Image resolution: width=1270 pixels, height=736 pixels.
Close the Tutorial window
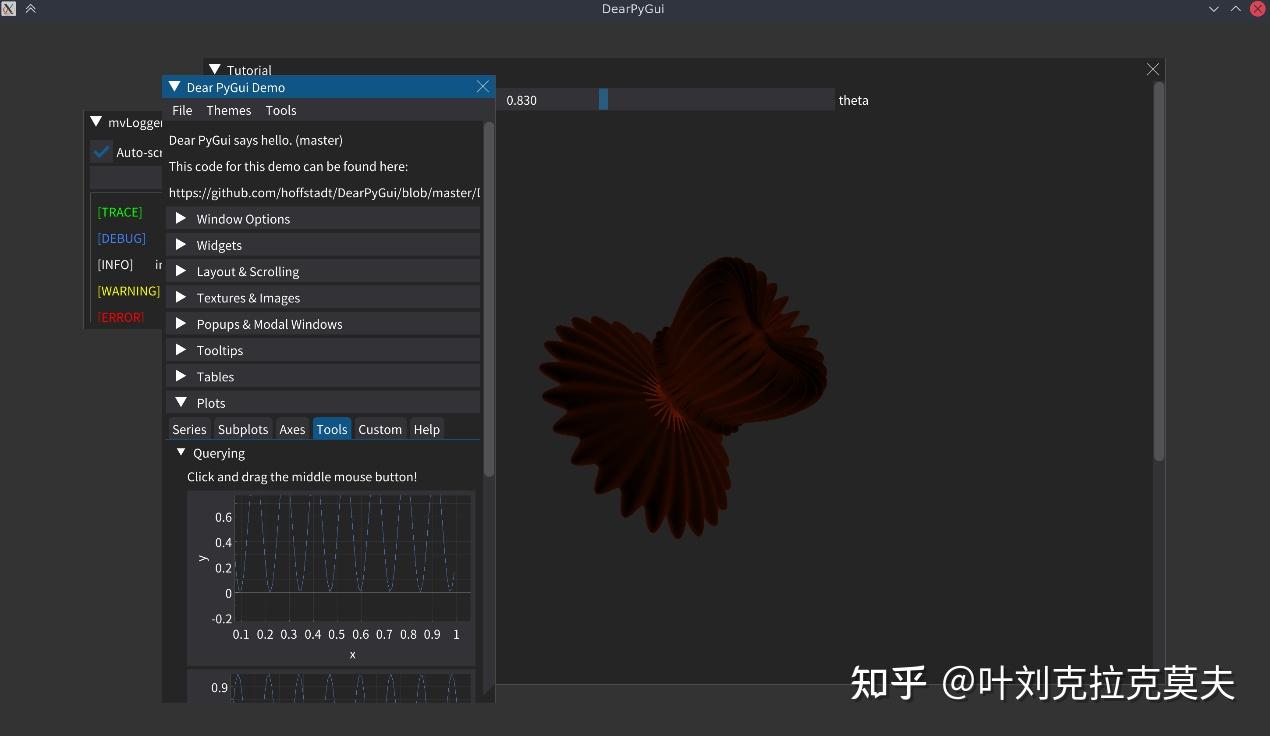click(x=1153, y=69)
